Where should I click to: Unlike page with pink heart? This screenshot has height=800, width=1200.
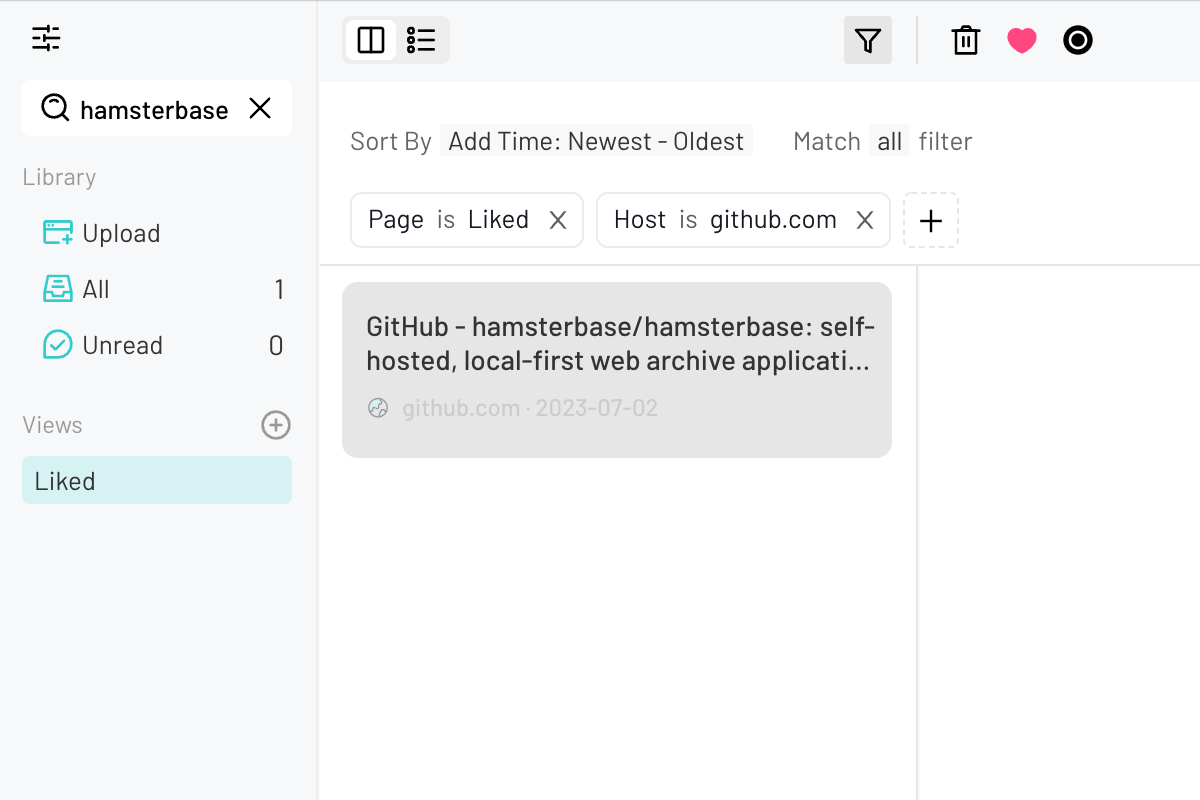tap(1021, 40)
